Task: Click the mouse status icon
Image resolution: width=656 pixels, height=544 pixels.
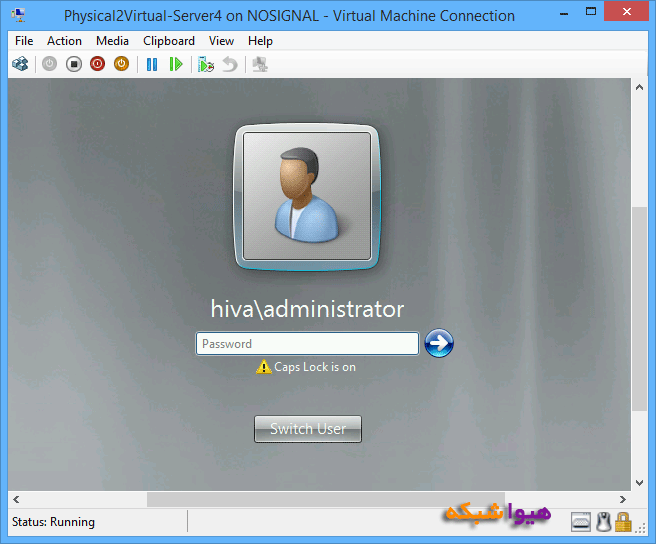Action: [603, 522]
